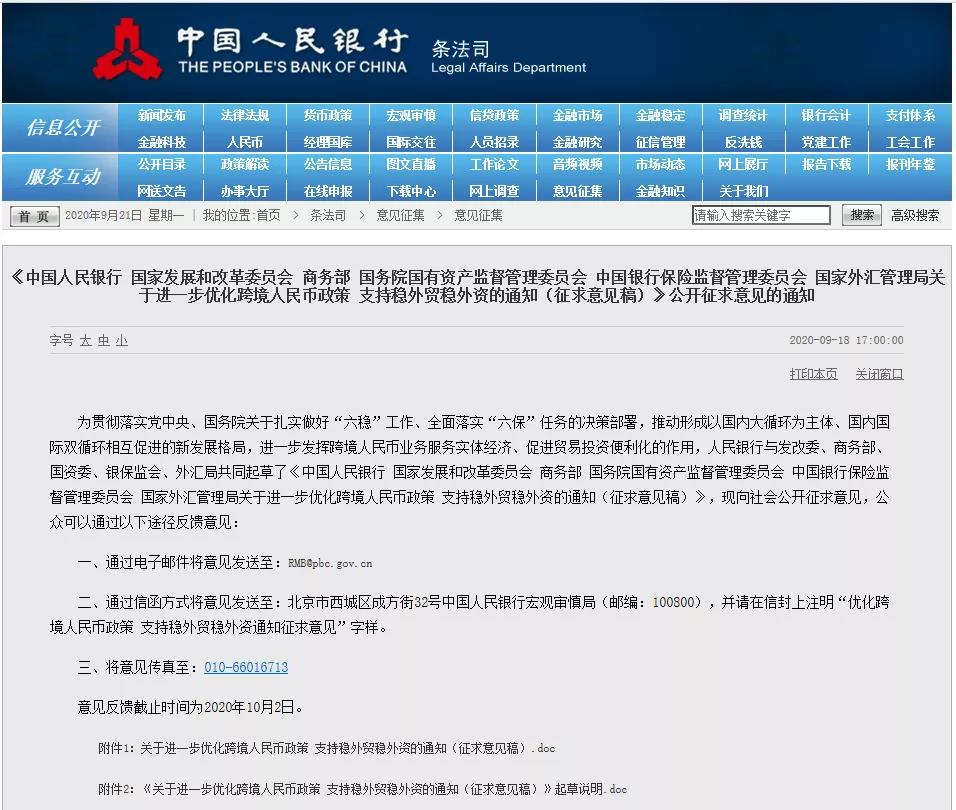Click the 条法司 Legal Affairs Department title
Image resolution: width=956 pixels, height=810 pixels.
pos(508,57)
